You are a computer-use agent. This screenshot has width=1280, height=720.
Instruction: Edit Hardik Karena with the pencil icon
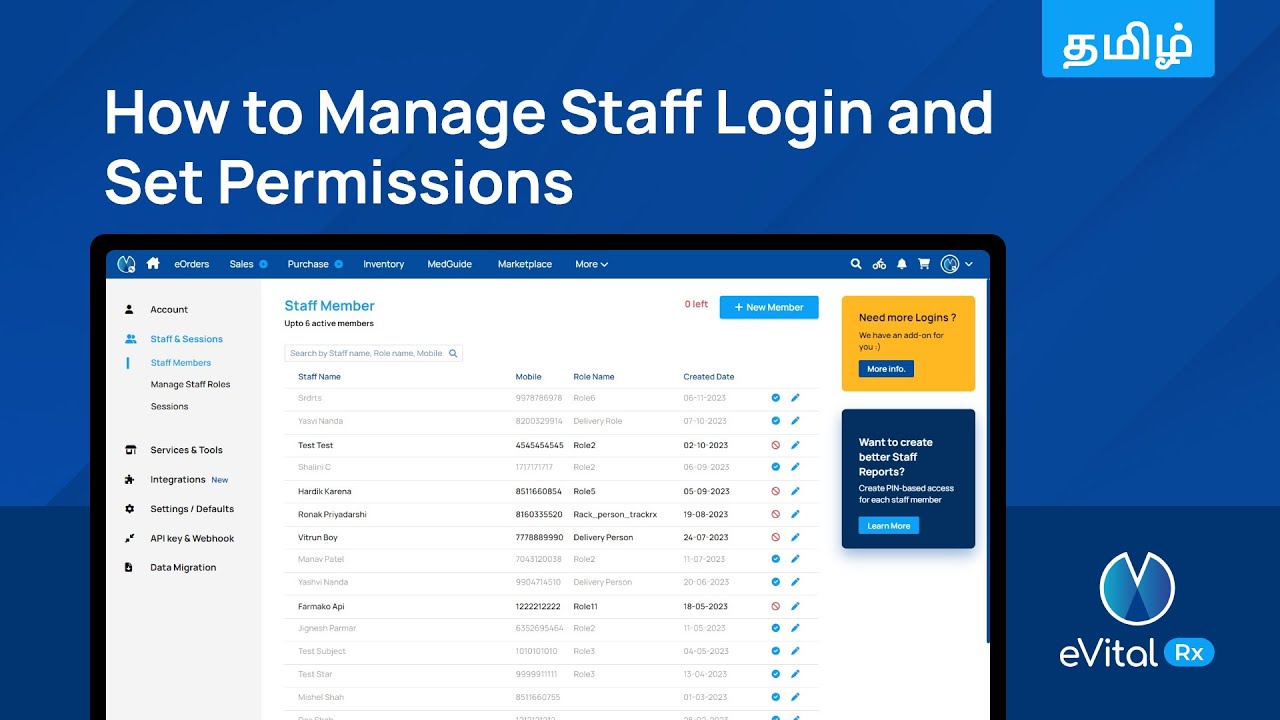click(x=796, y=491)
